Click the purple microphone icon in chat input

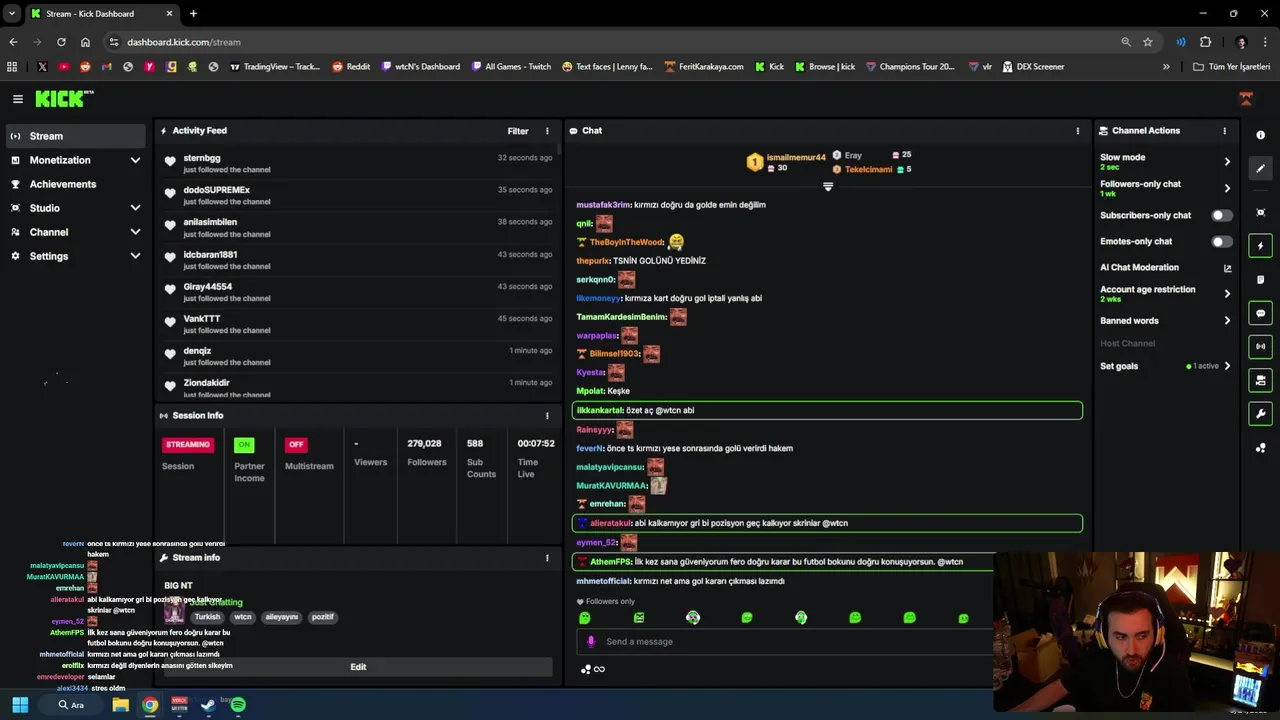click(x=590, y=642)
